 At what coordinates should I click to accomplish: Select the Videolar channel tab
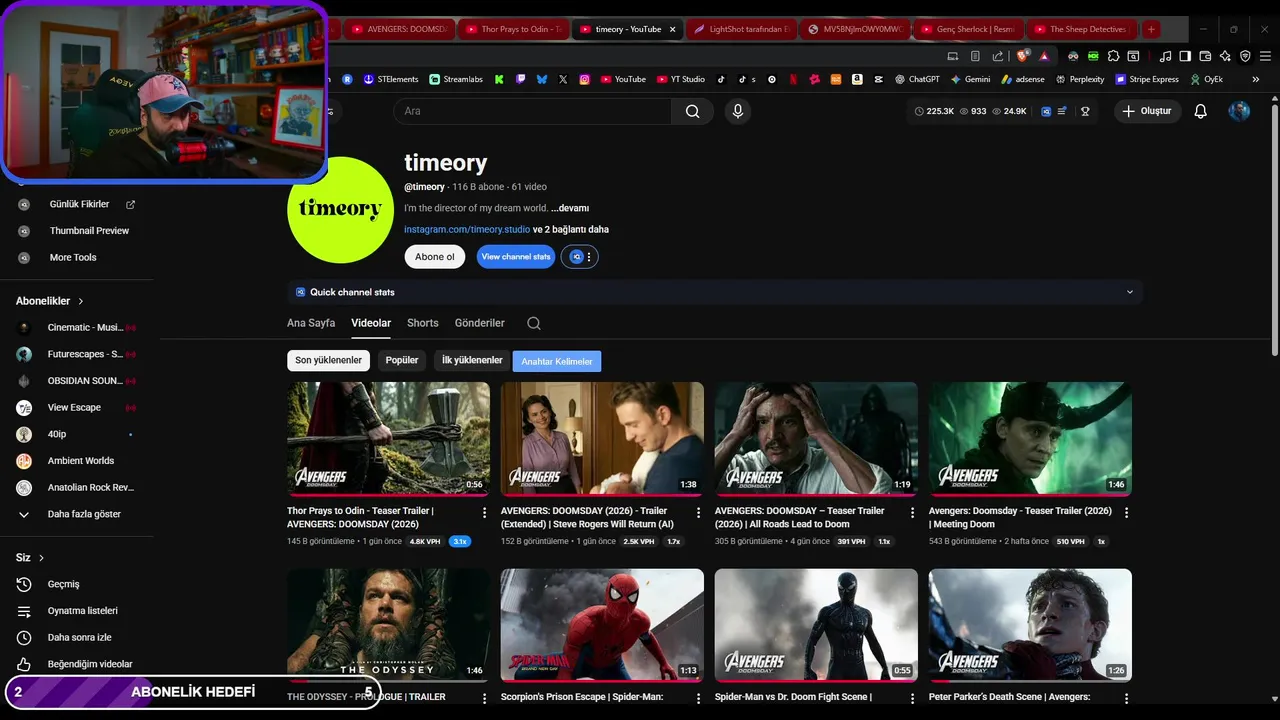click(371, 323)
